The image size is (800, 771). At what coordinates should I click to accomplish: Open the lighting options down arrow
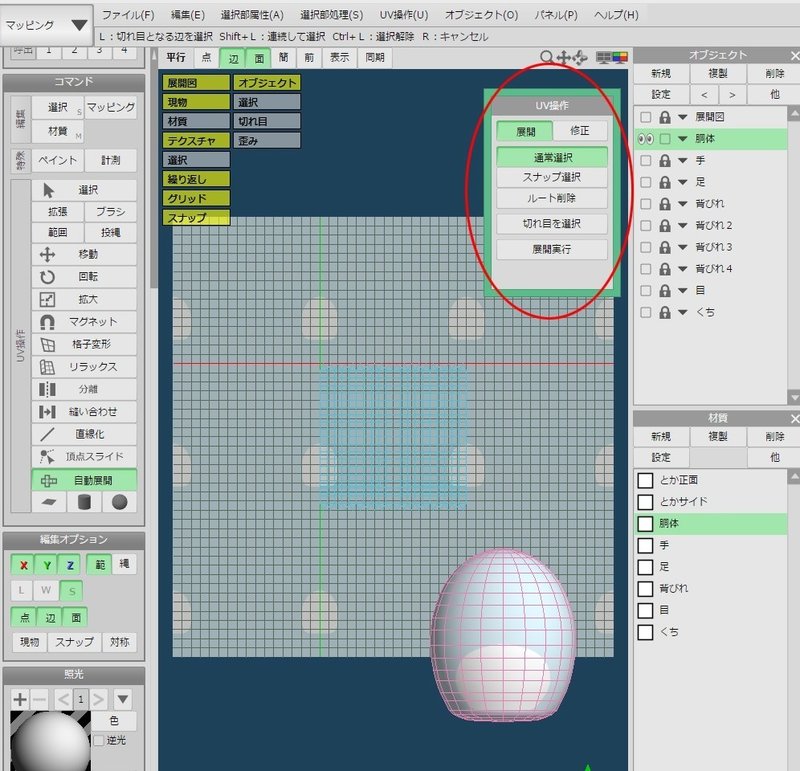(123, 699)
